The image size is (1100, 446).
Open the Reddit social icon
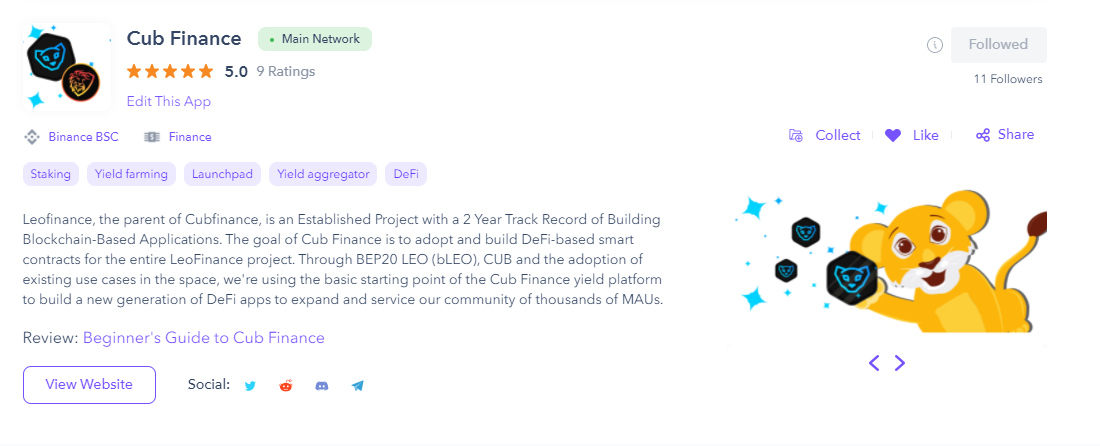(x=286, y=385)
